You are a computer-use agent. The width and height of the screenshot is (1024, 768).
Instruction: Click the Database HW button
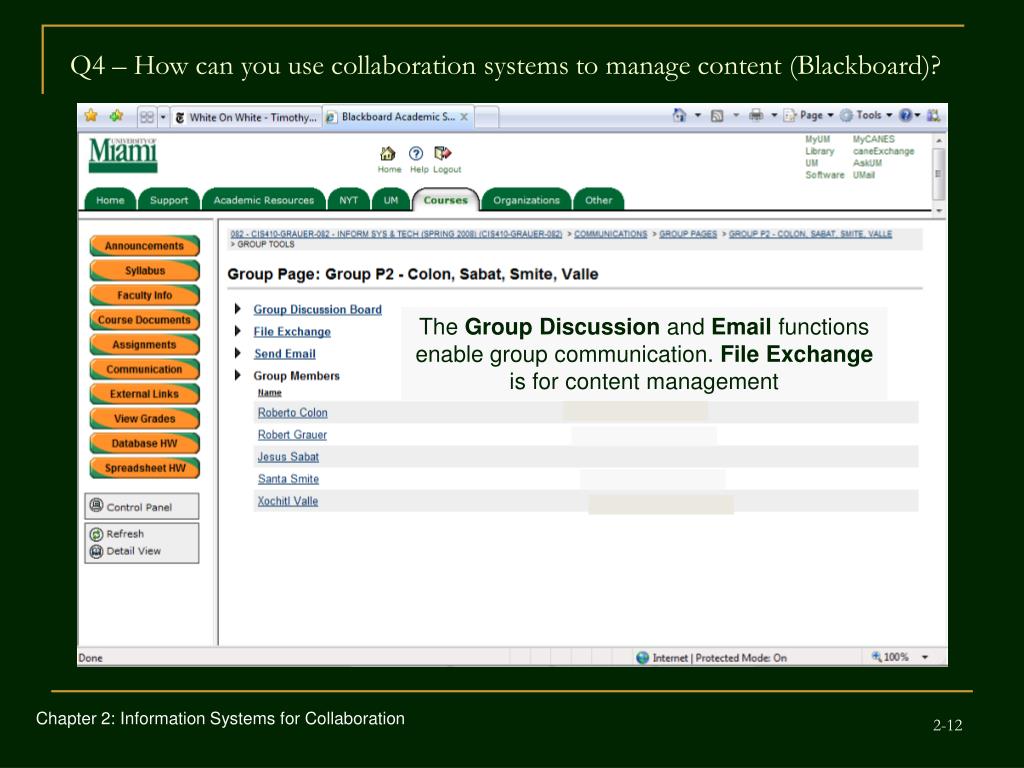(x=144, y=443)
